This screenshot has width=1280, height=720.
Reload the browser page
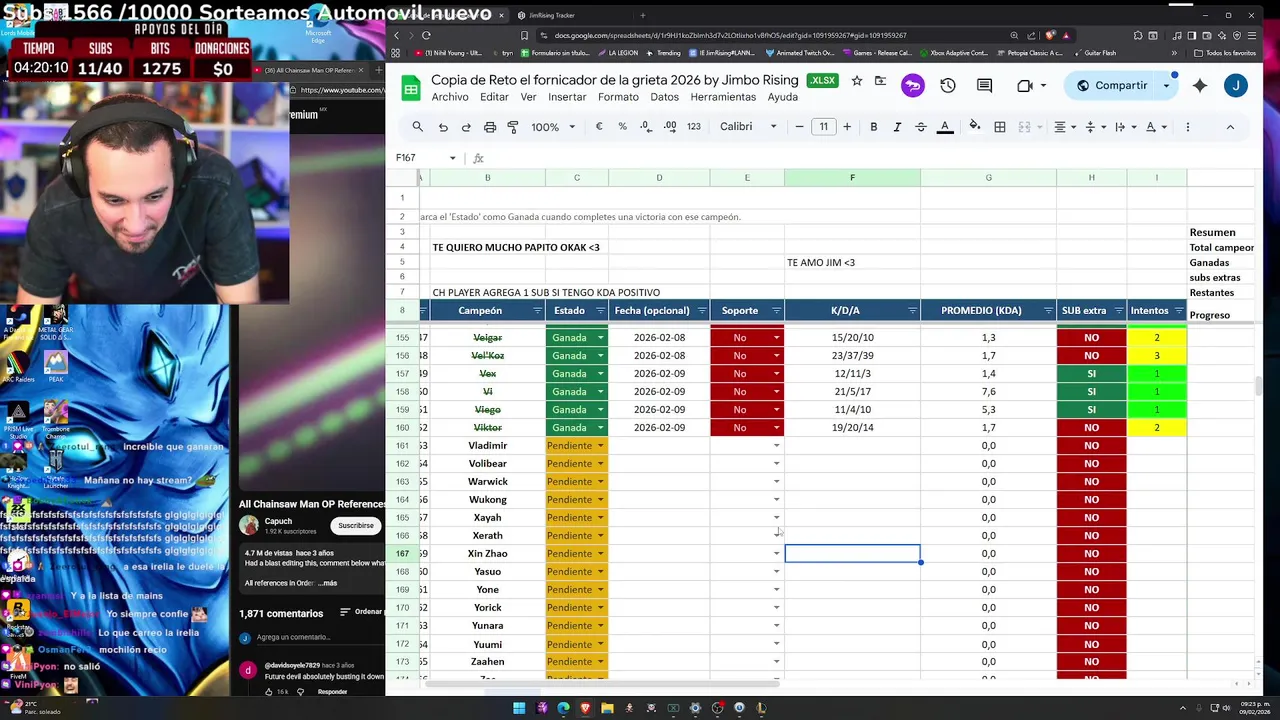coord(426,35)
